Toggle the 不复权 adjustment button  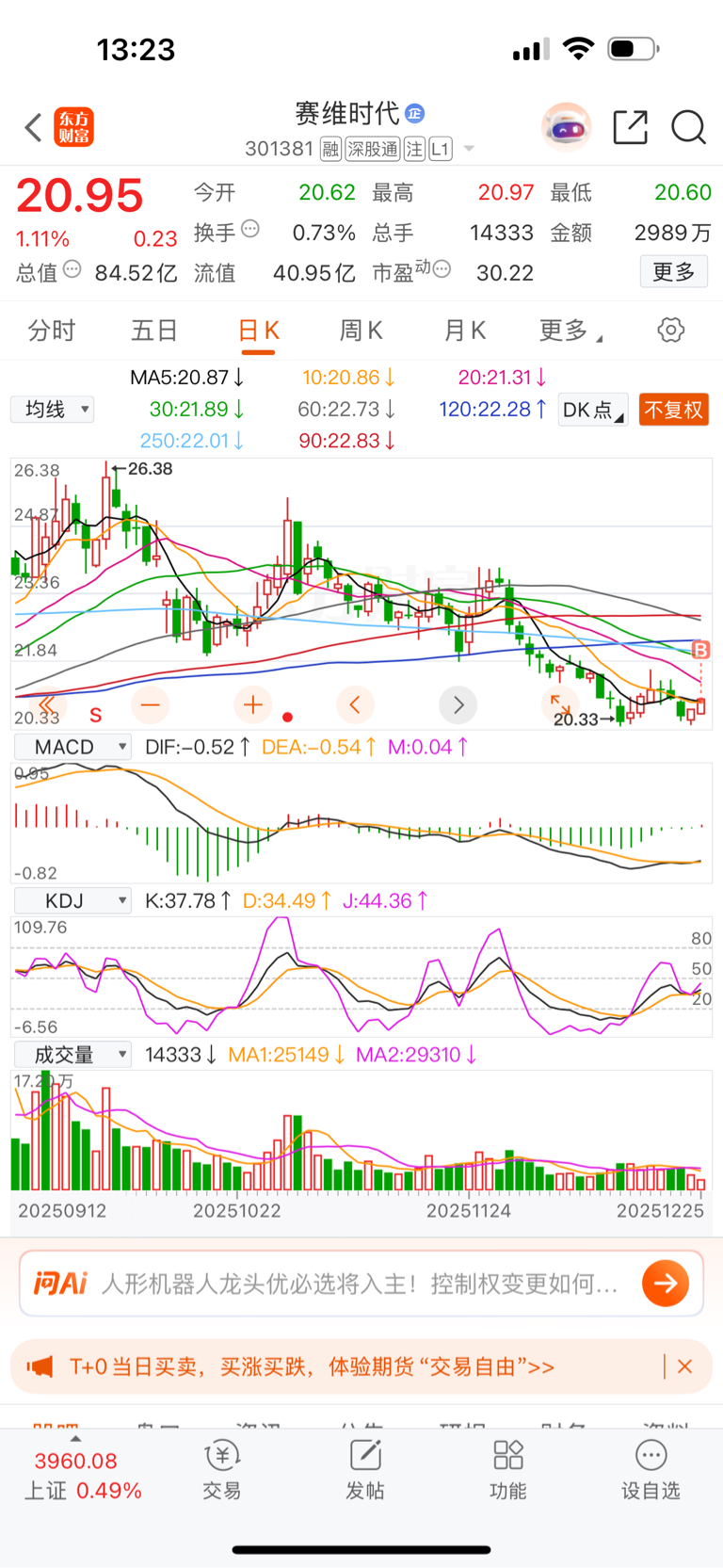673,410
